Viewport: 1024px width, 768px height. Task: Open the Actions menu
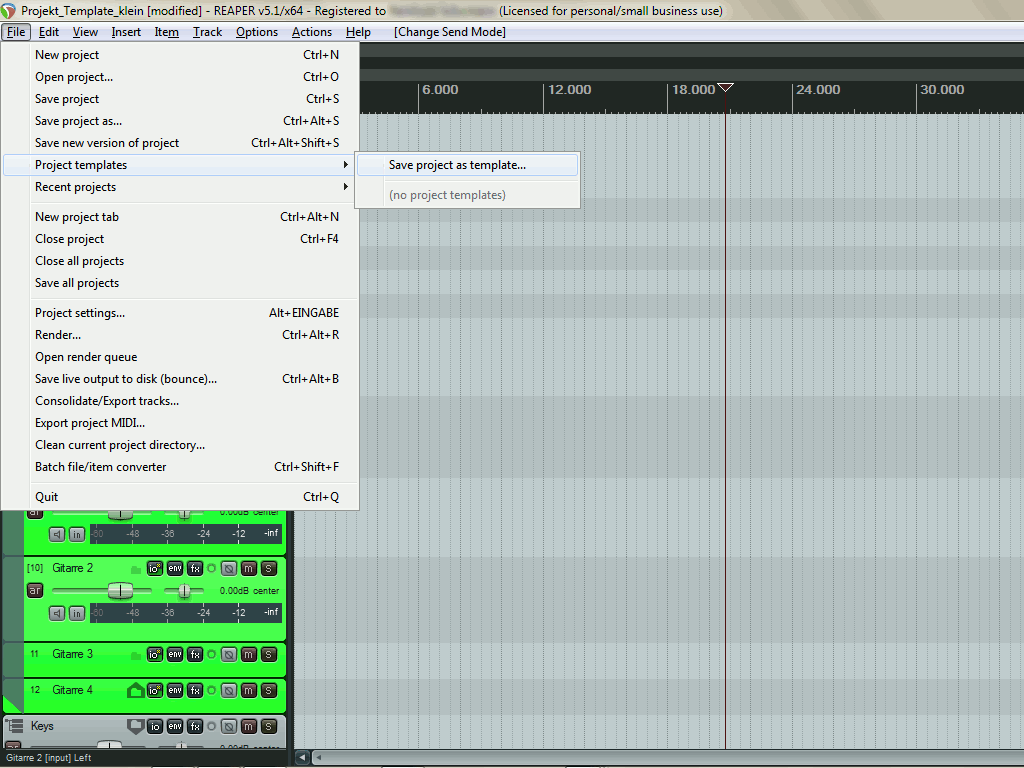[312, 32]
